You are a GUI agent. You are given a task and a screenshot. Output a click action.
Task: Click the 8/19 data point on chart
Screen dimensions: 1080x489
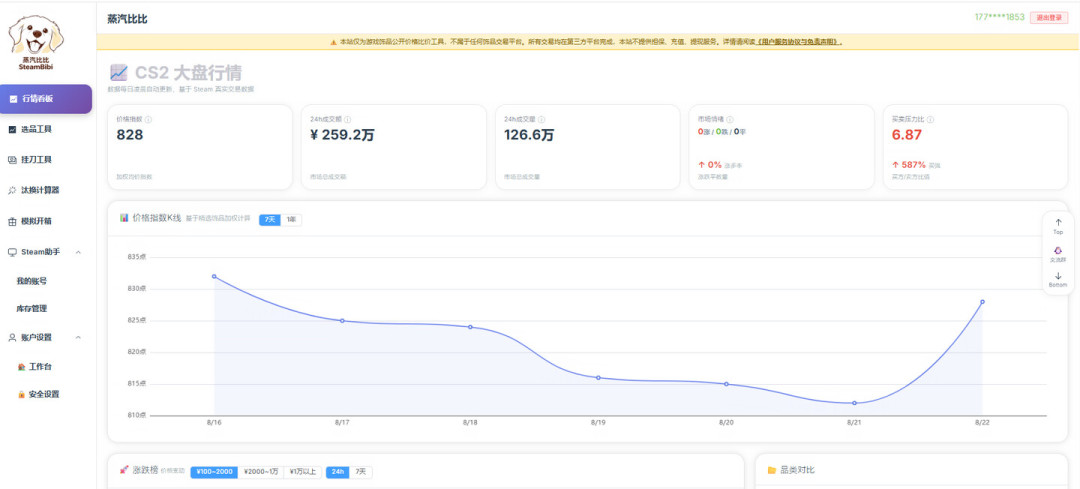[598, 377]
